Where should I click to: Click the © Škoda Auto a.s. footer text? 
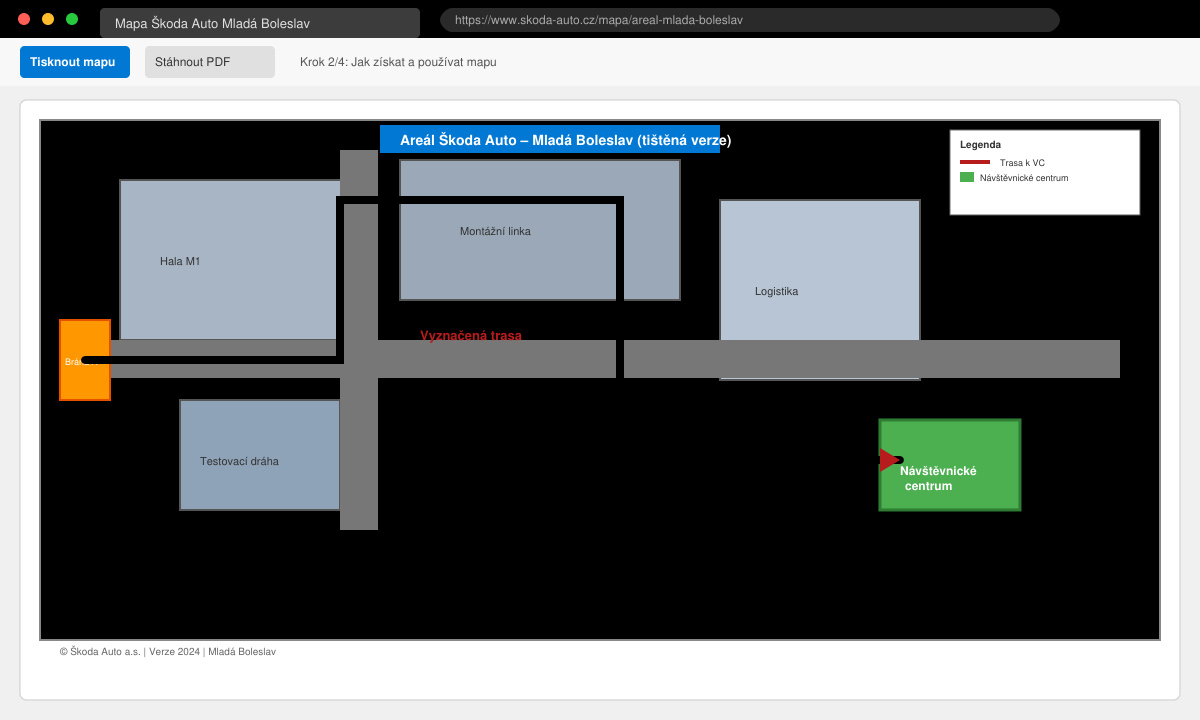[167, 651]
